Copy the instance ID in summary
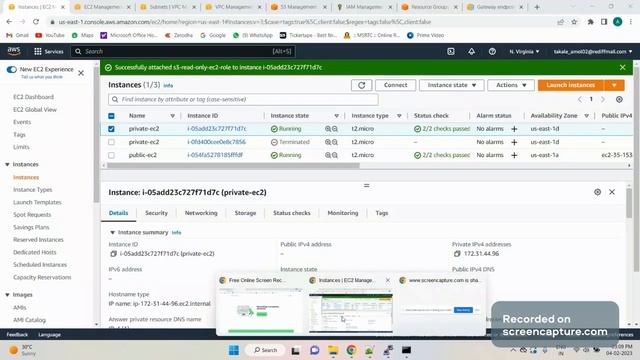Viewport: 640px width, 360px height. point(113,253)
